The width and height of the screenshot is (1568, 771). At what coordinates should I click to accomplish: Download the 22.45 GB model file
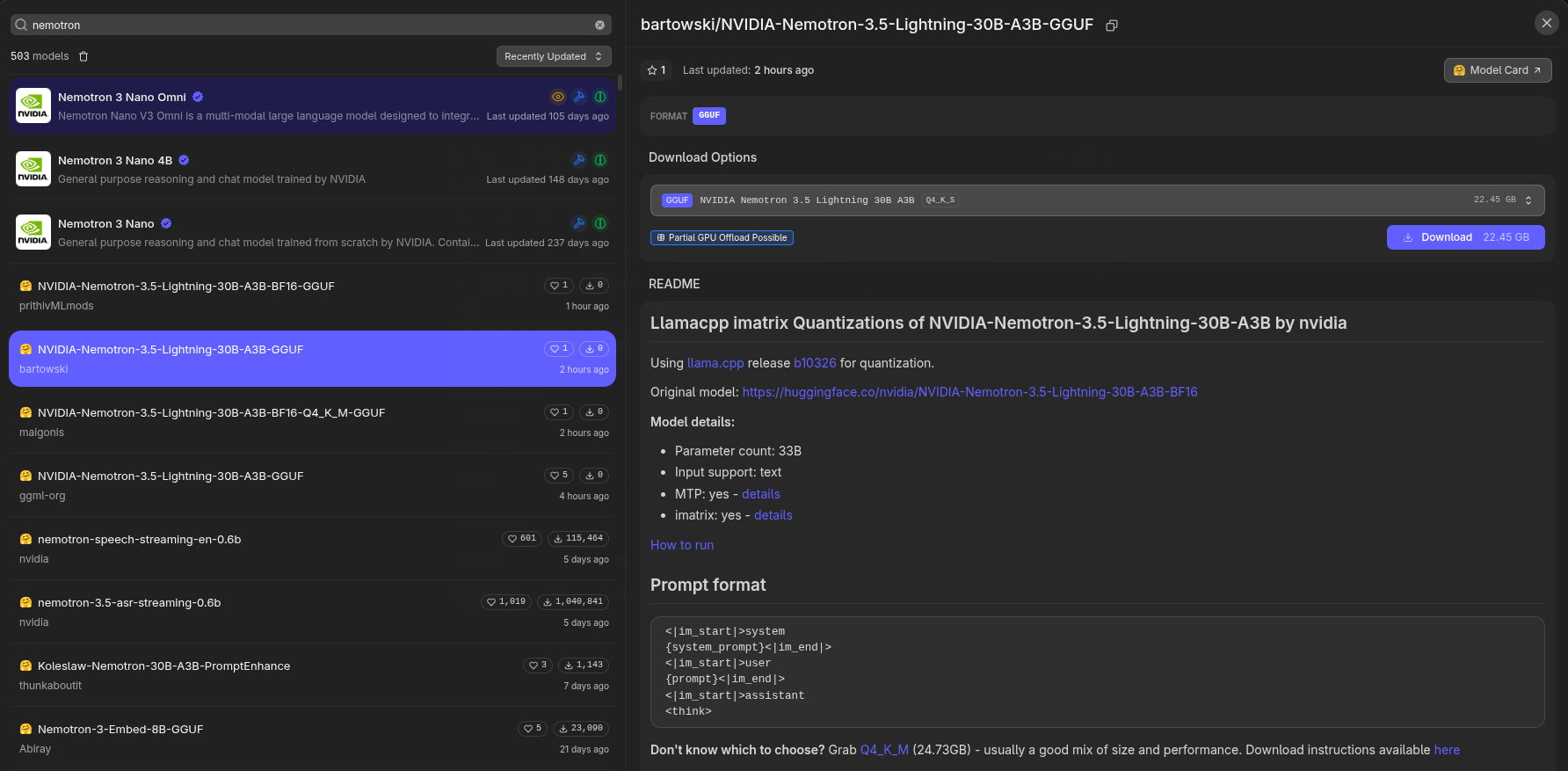tap(1465, 237)
